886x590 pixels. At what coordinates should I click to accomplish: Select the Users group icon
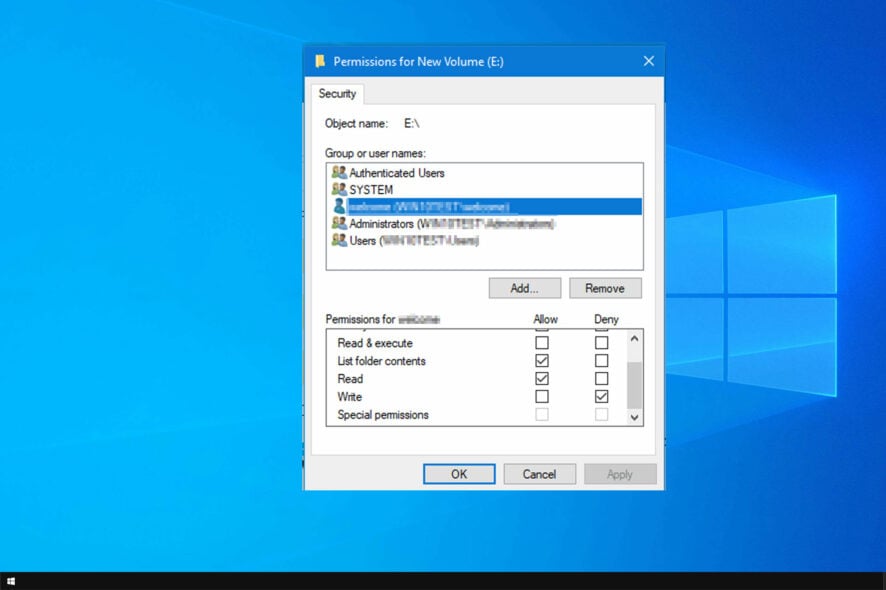coord(338,240)
